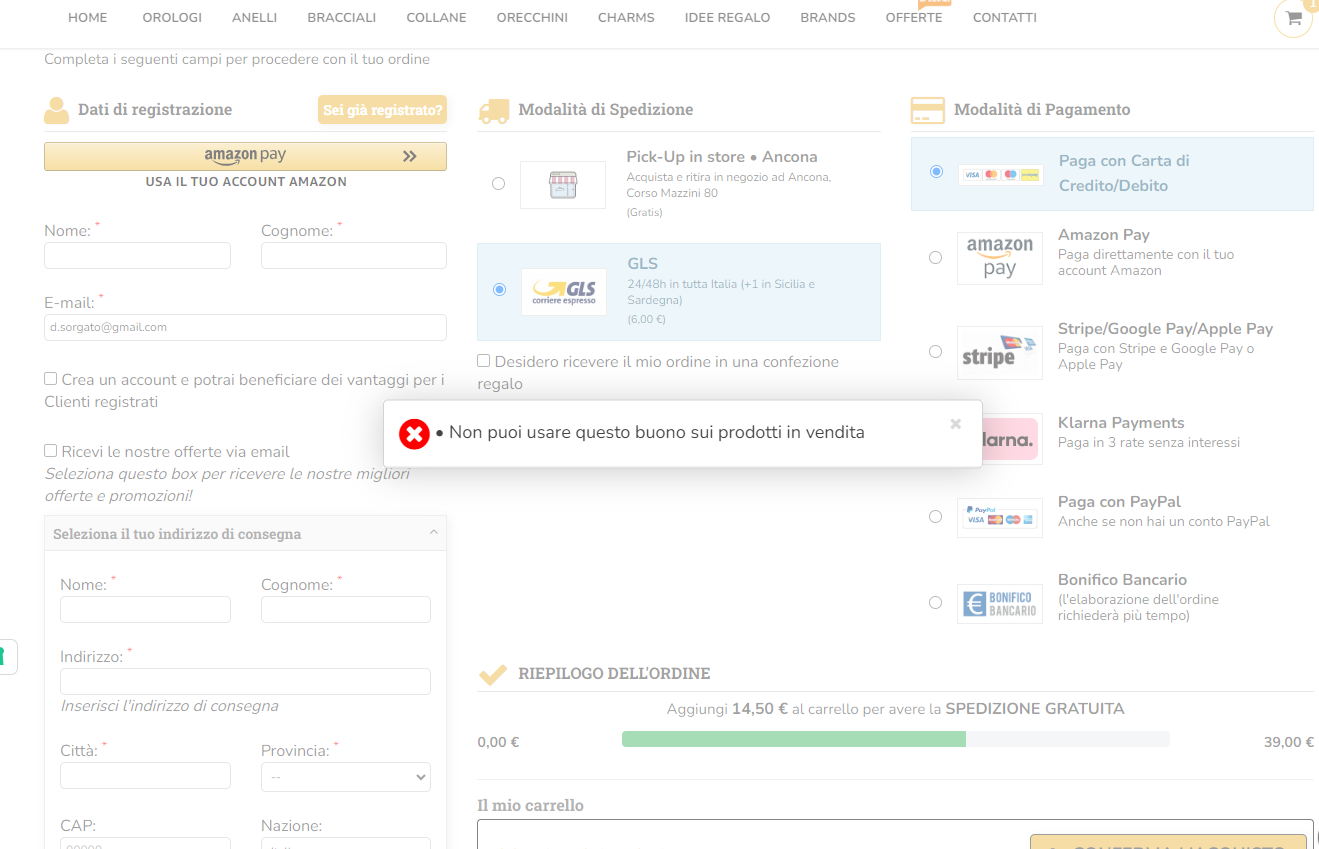This screenshot has height=849, width=1319.
Task: Click the Città input field
Action: tap(145, 776)
